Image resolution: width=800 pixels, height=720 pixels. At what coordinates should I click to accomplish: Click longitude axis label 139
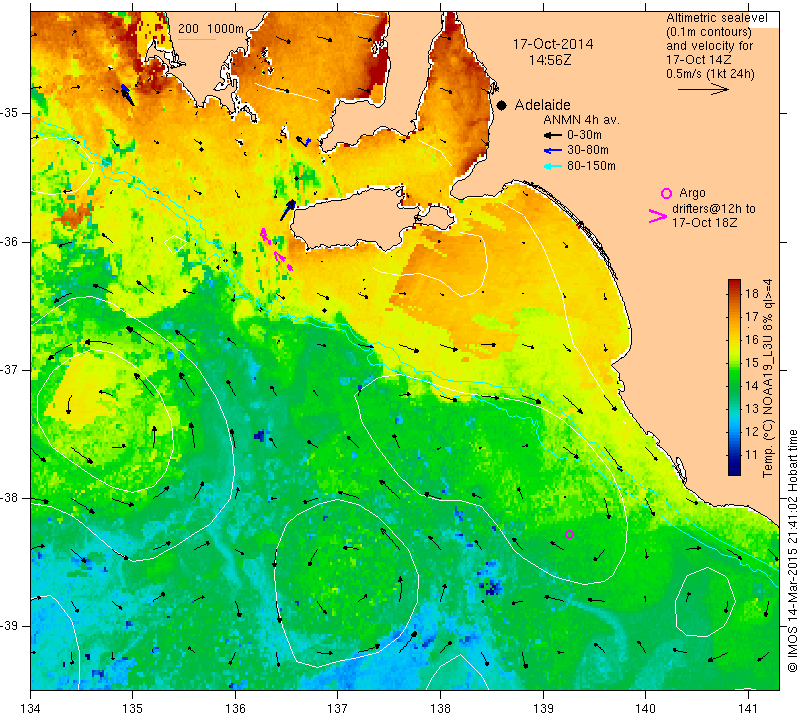pos(543,708)
